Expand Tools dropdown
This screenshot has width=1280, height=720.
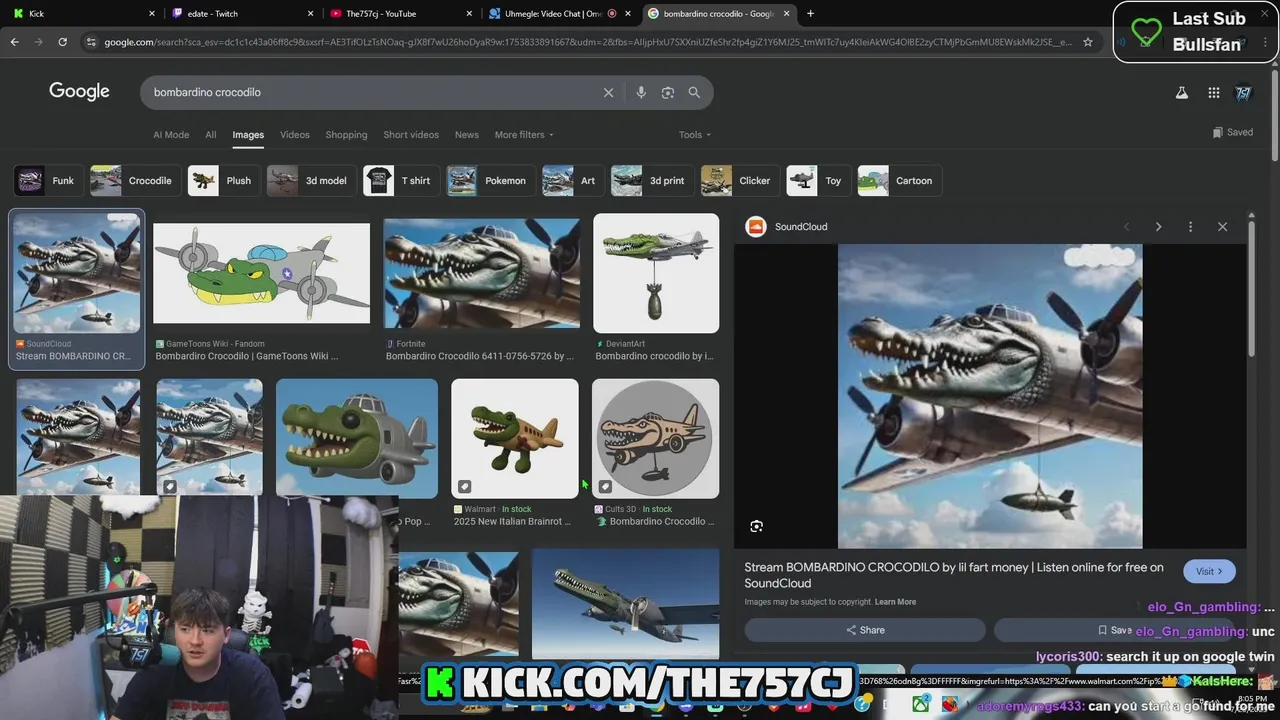(695, 135)
